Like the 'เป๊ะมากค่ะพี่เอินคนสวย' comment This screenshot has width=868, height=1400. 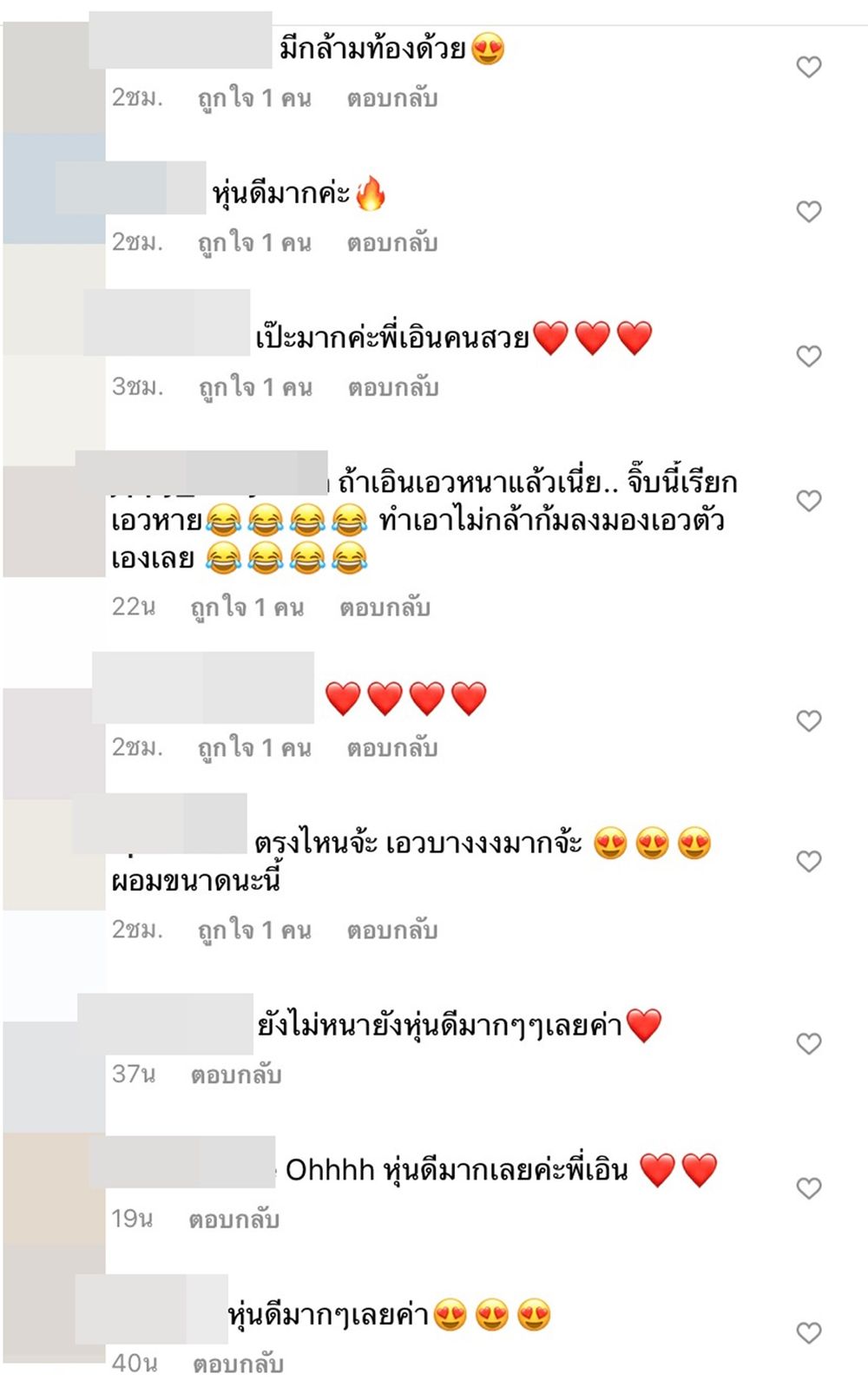point(809,356)
